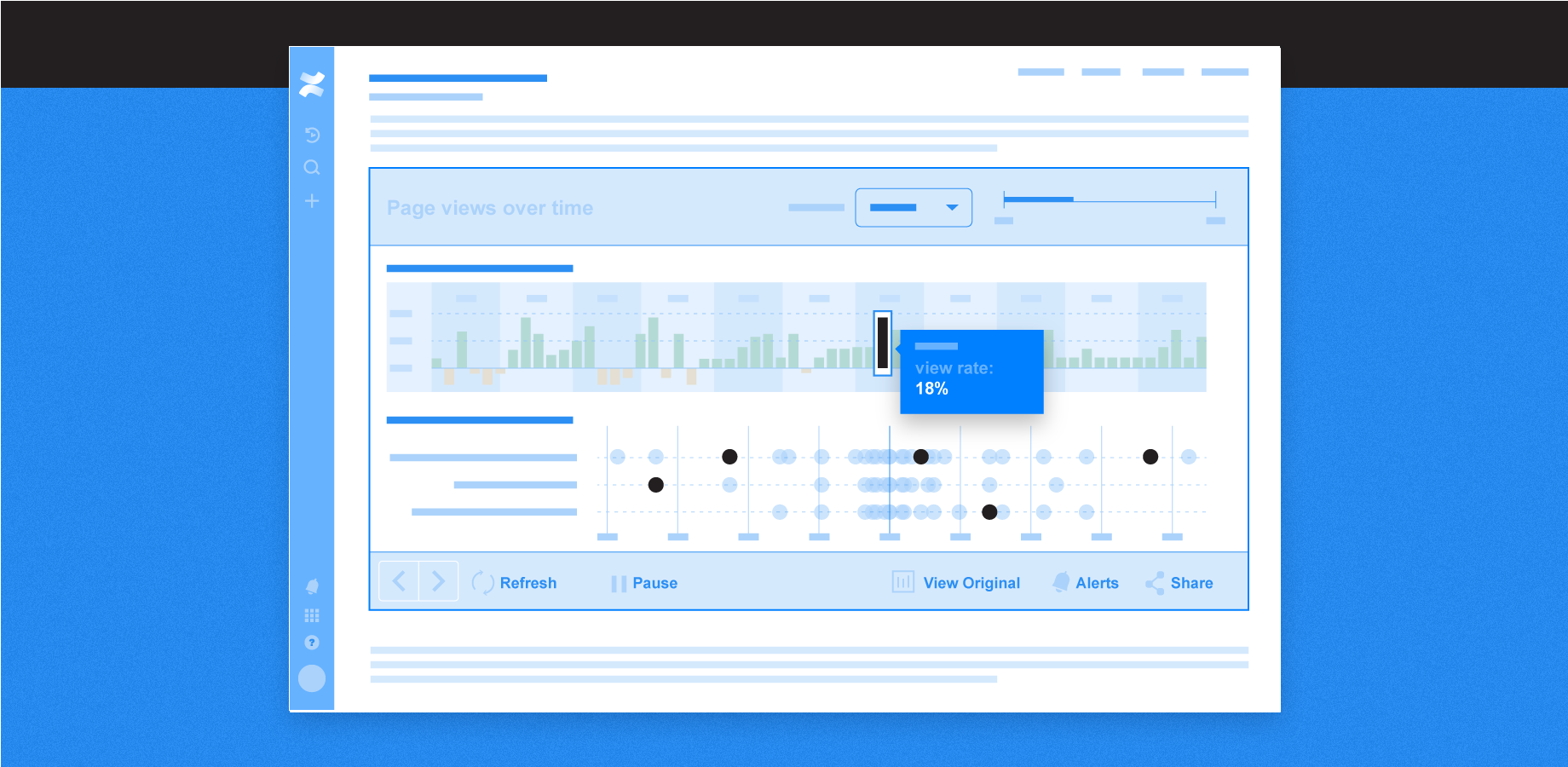Adjust the range slider in chart header
The image size is (1568, 767).
[1110, 200]
